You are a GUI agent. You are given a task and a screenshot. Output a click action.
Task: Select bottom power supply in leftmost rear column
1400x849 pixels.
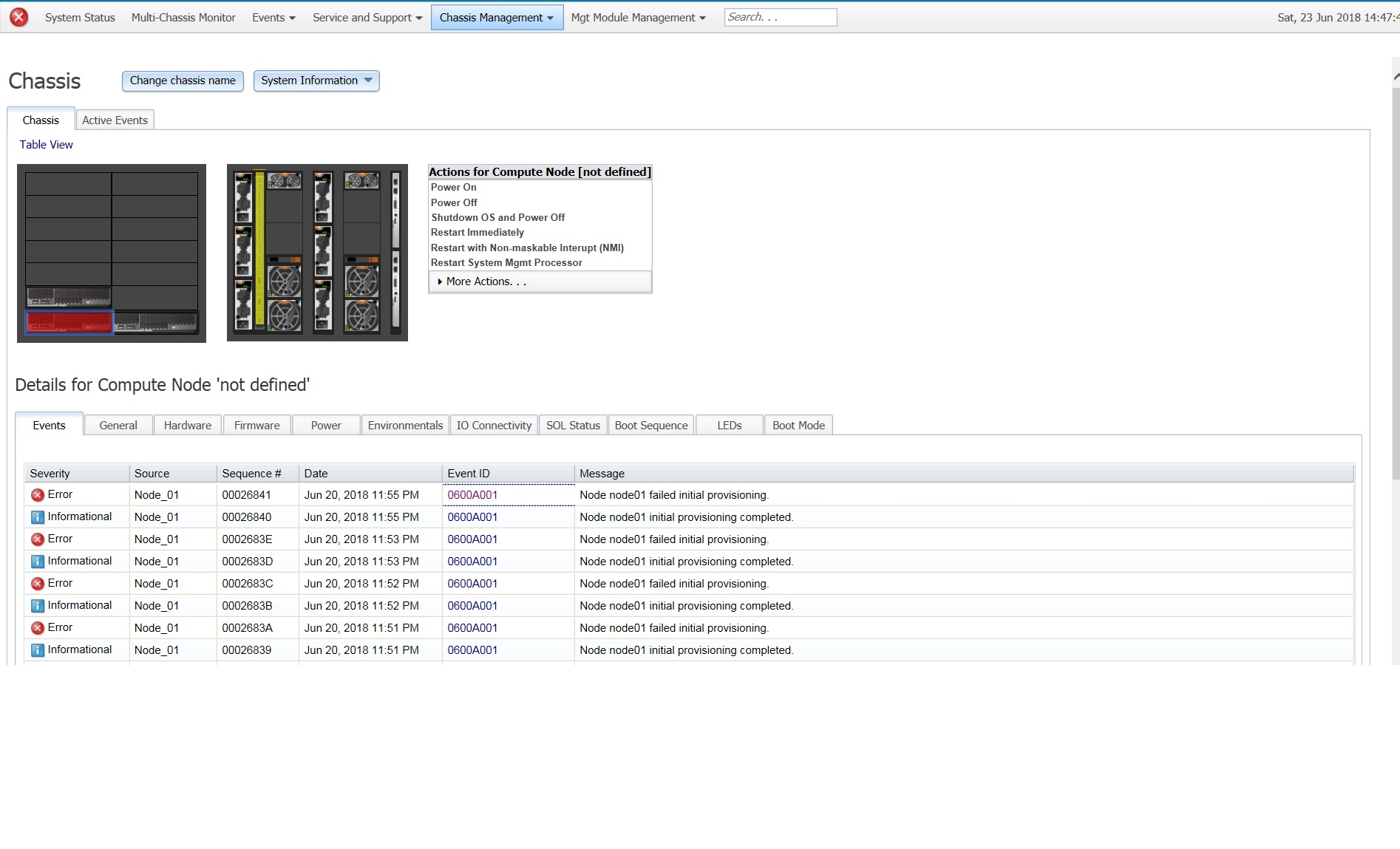pyautogui.click(x=243, y=304)
